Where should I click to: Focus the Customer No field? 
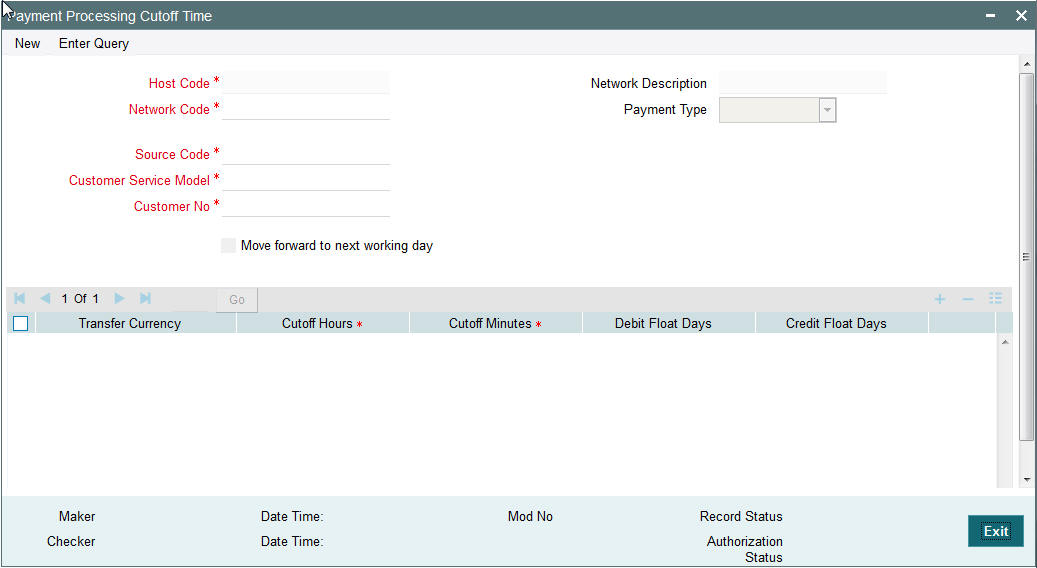click(x=306, y=206)
